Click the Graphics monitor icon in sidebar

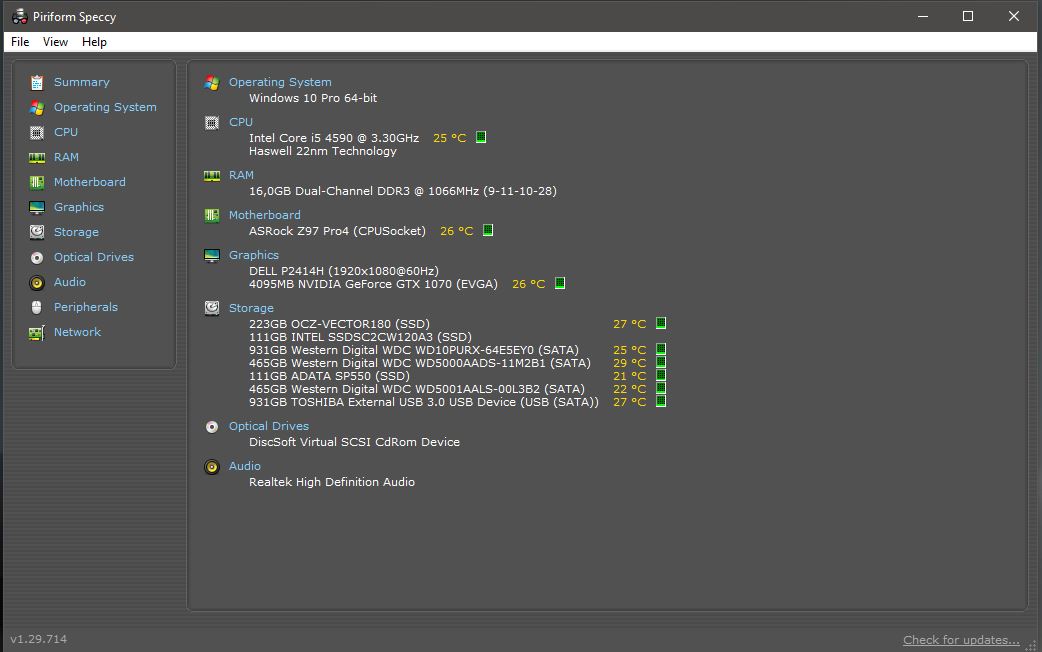click(x=37, y=207)
